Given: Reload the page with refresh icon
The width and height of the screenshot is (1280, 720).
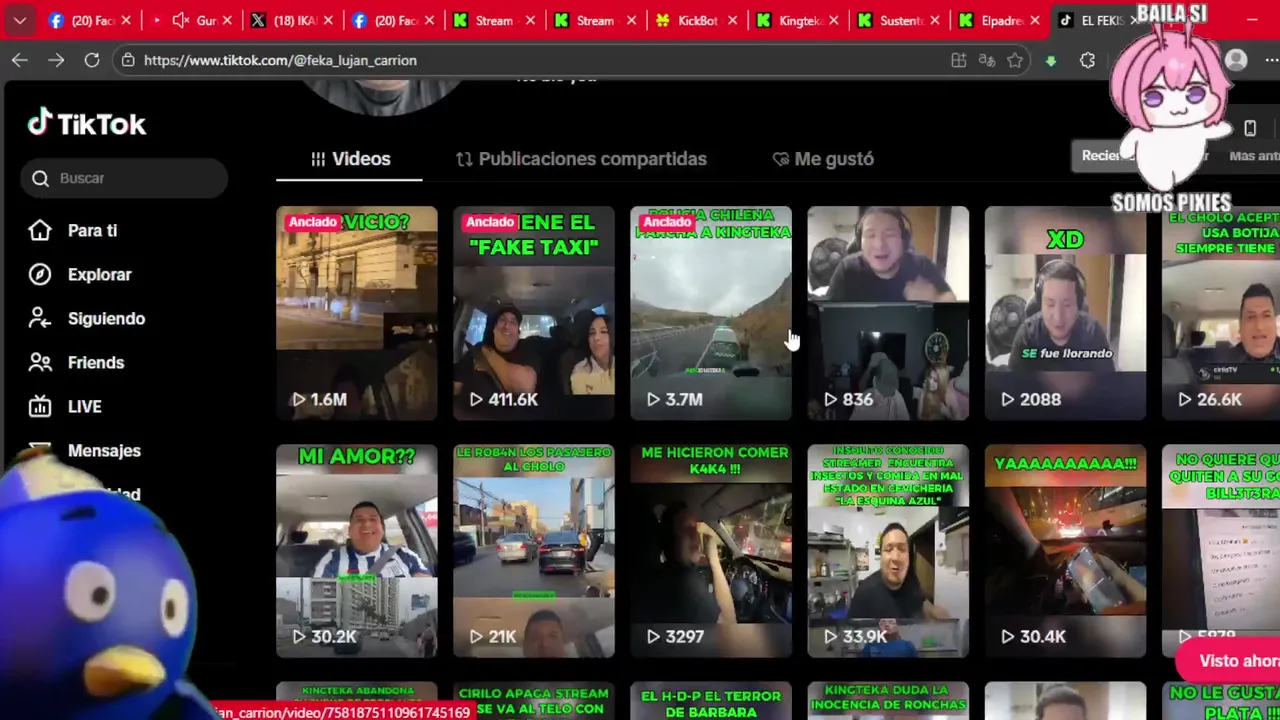Looking at the screenshot, I should pos(92,60).
